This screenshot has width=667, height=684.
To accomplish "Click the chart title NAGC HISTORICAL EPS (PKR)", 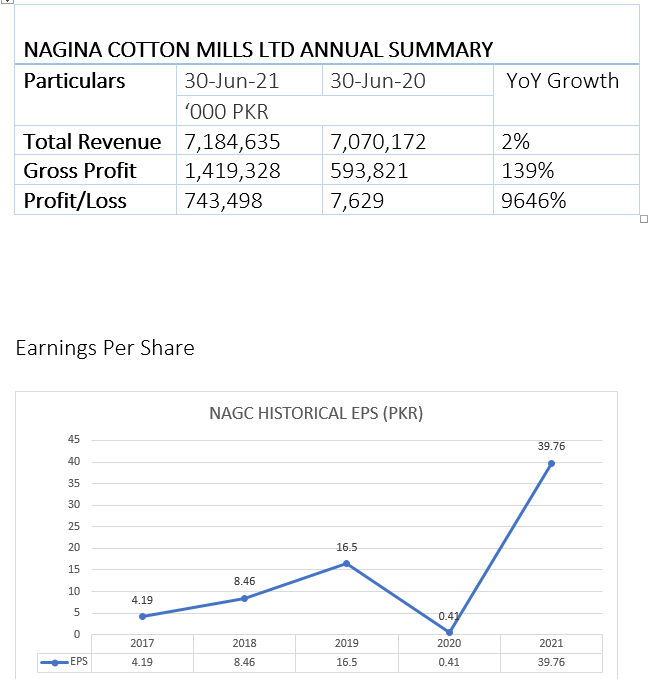I will 316,413.
